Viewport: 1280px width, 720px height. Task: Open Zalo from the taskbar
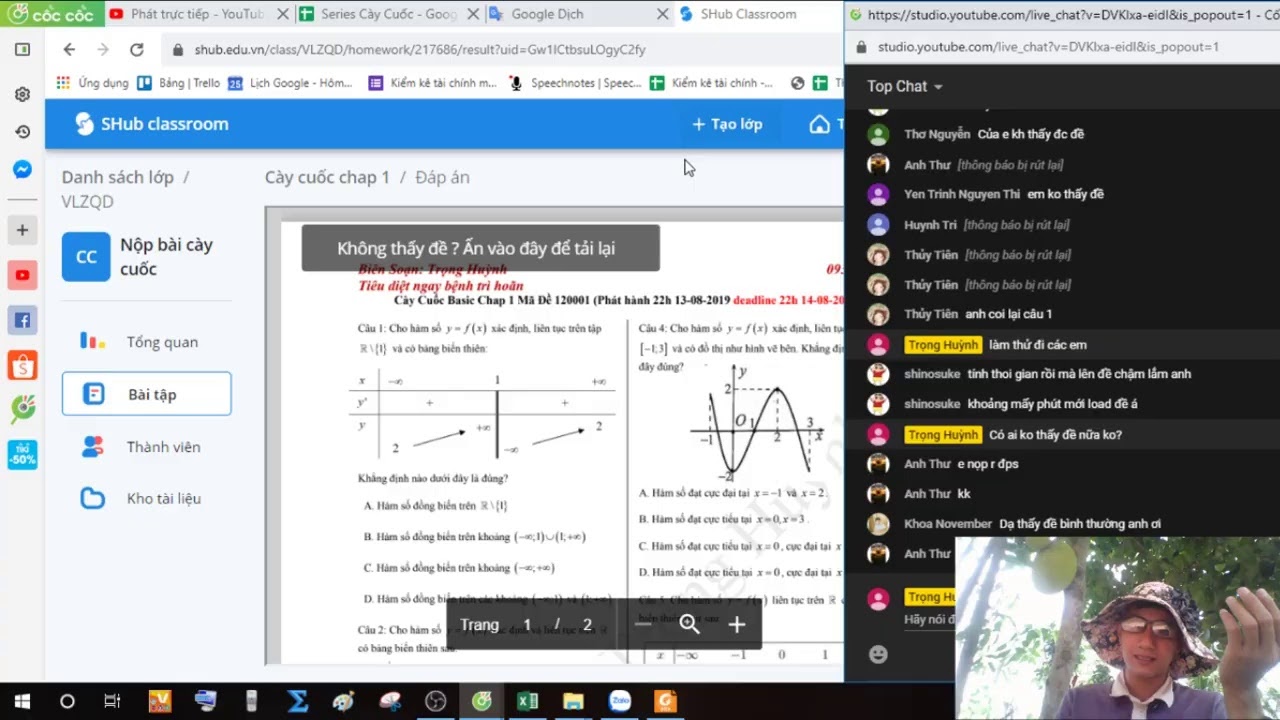pyautogui.click(x=619, y=701)
